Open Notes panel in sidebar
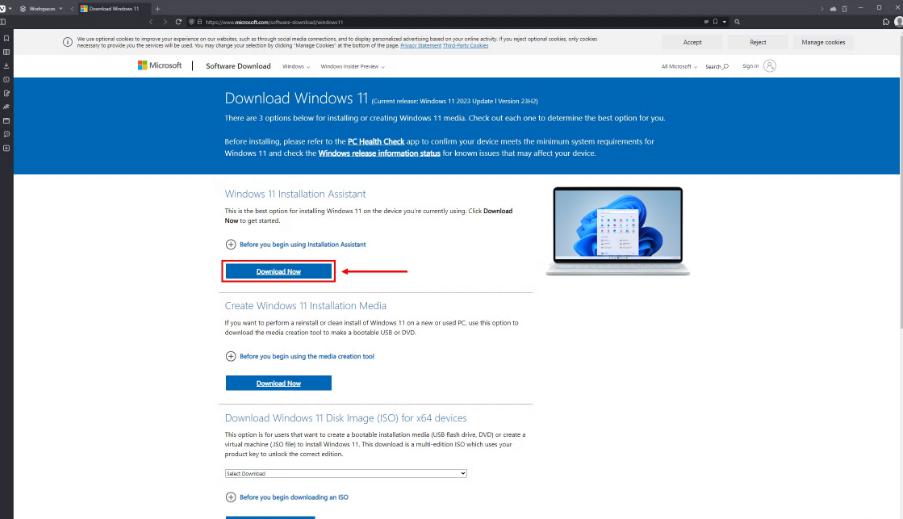This screenshot has height=519, width=903. click(x=6, y=93)
